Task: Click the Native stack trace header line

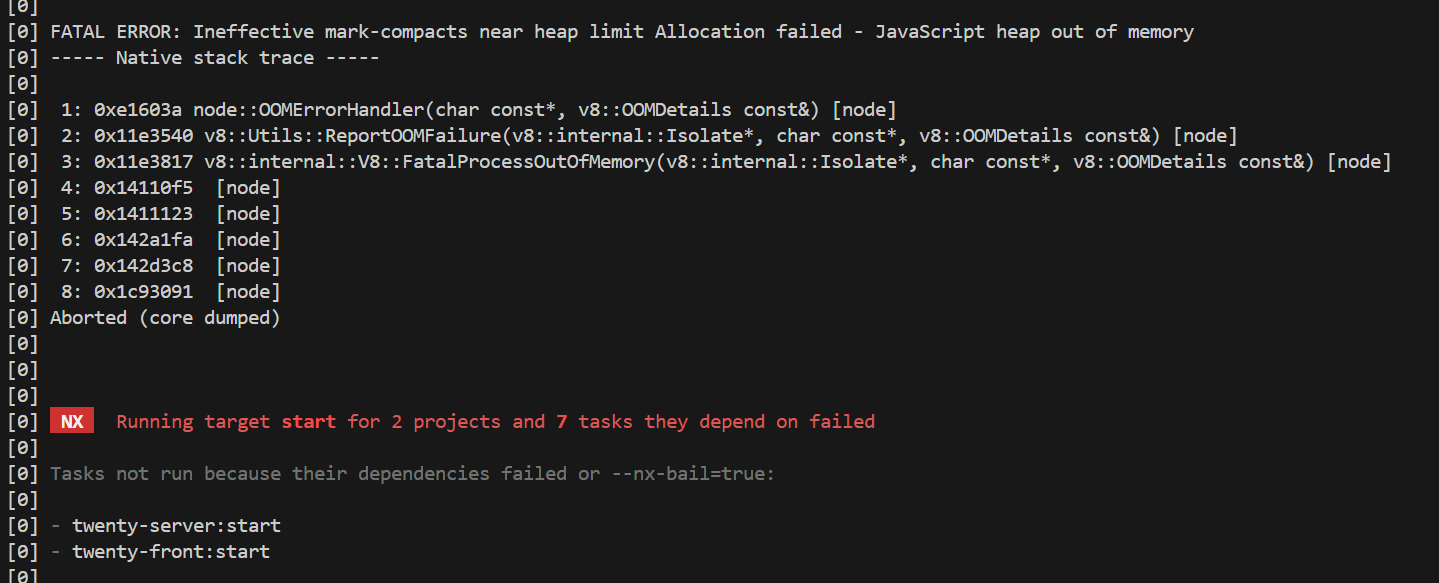Action: (x=214, y=58)
